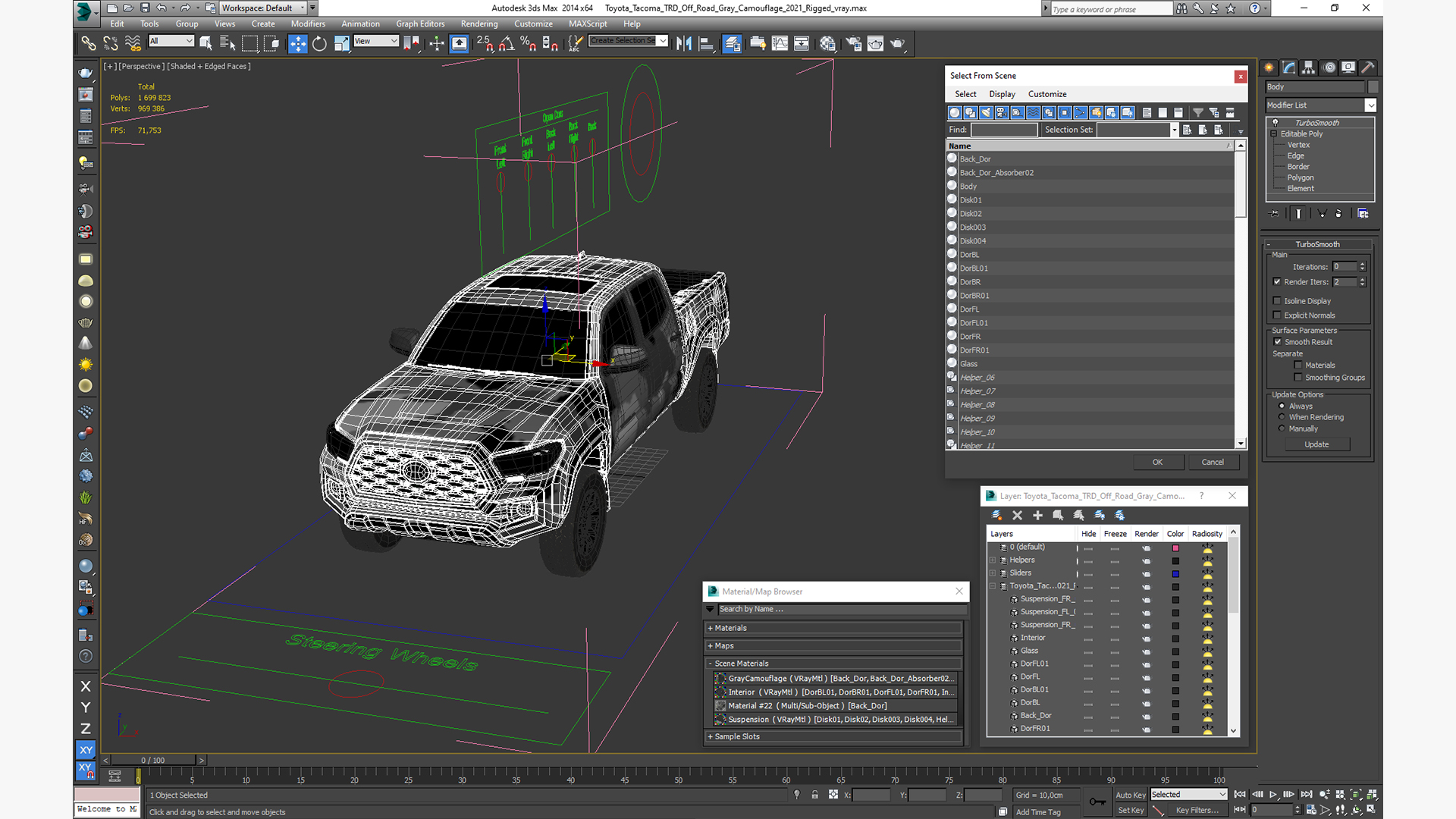1456x819 pixels.
Task: Open the selection filter All dropdown
Action: tap(172, 41)
